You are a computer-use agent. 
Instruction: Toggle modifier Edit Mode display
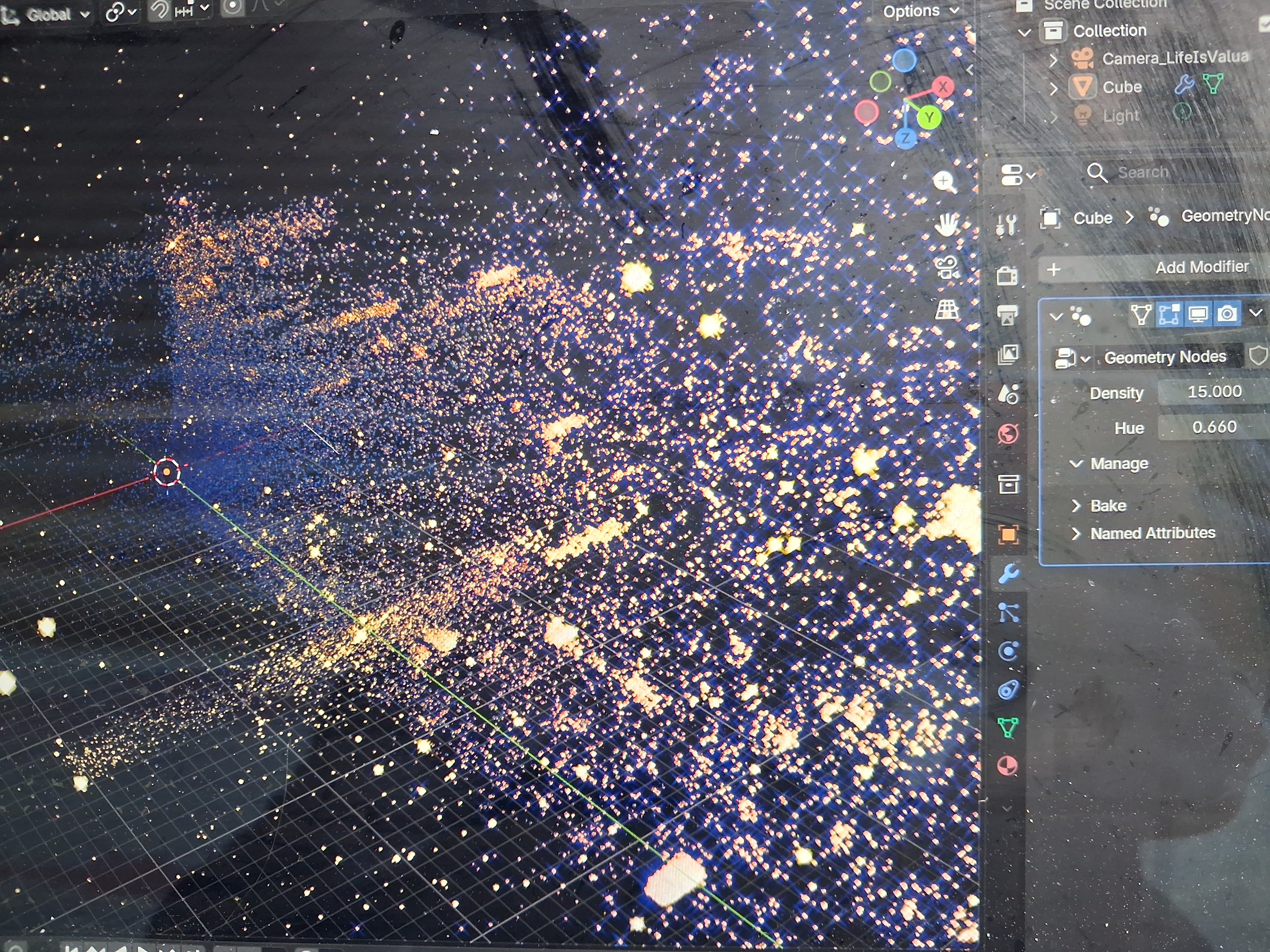1169,315
